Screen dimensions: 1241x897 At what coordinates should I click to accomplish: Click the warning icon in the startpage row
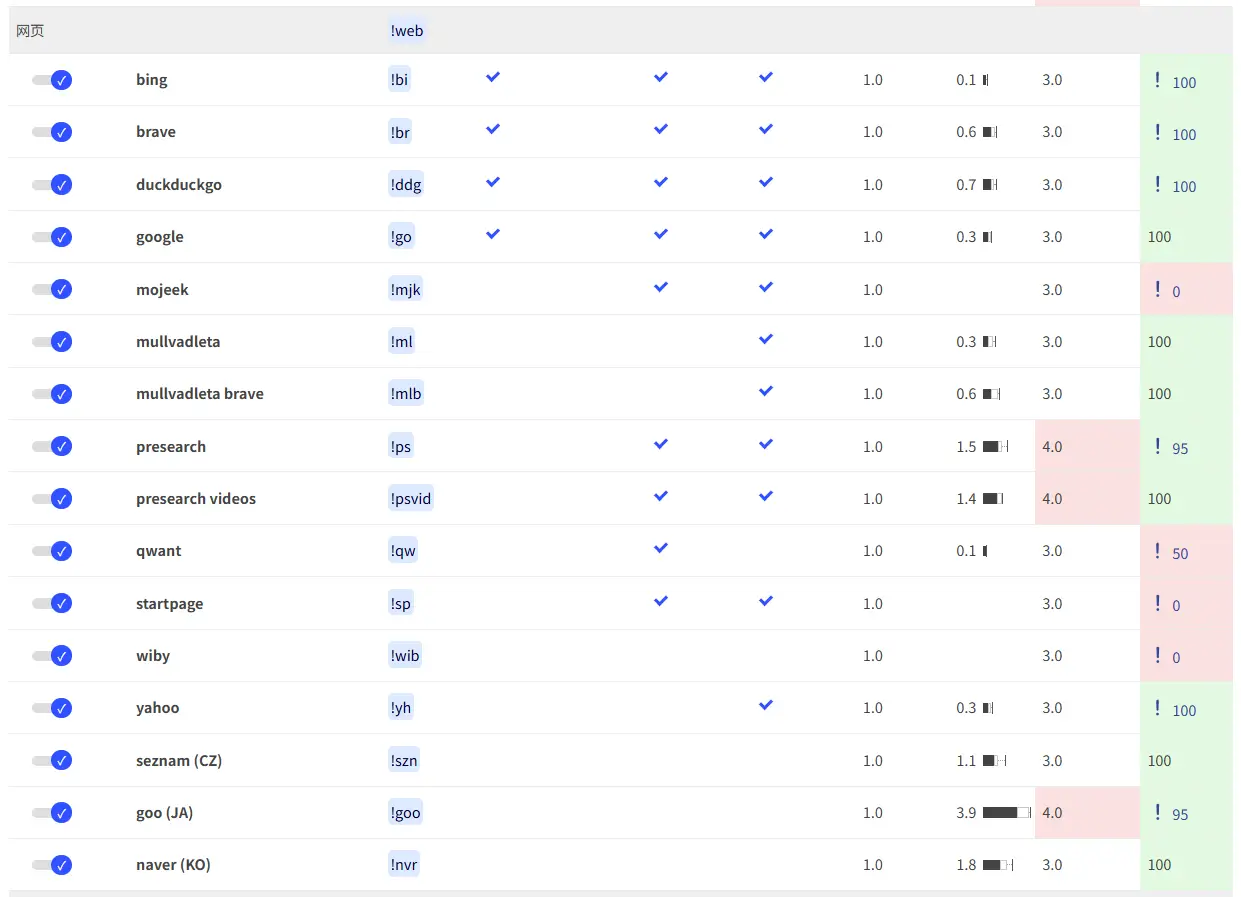pyautogui.click(x=1157, y=604)
